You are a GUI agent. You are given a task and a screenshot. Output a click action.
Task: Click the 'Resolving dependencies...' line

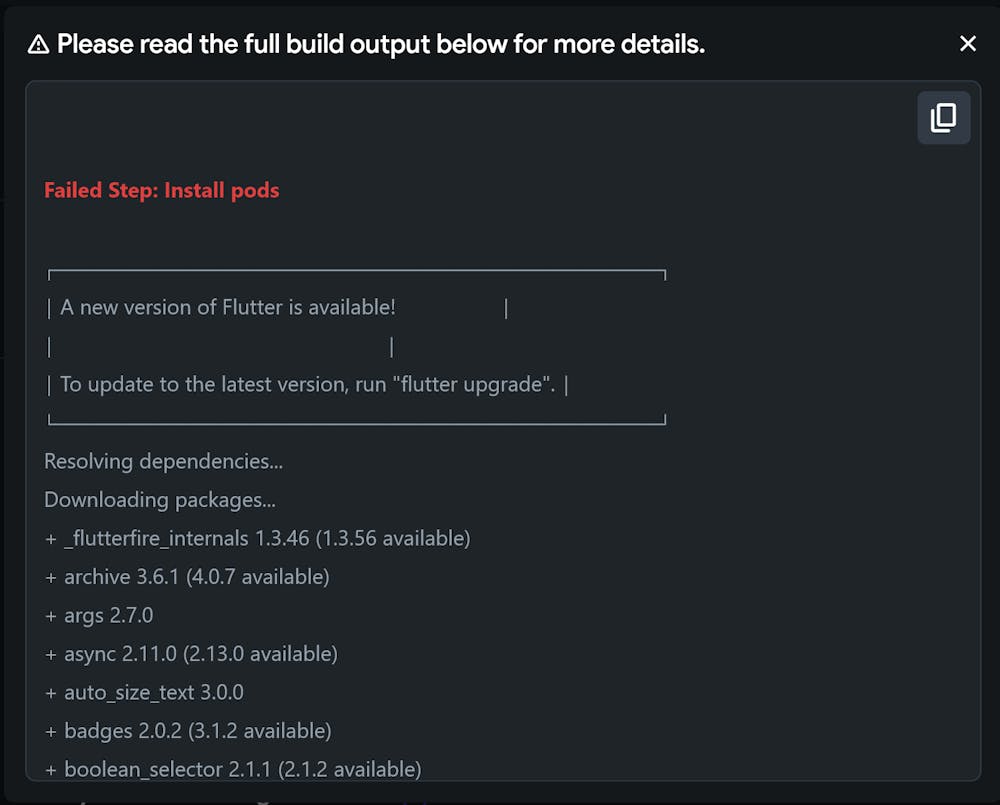(164, 461)
